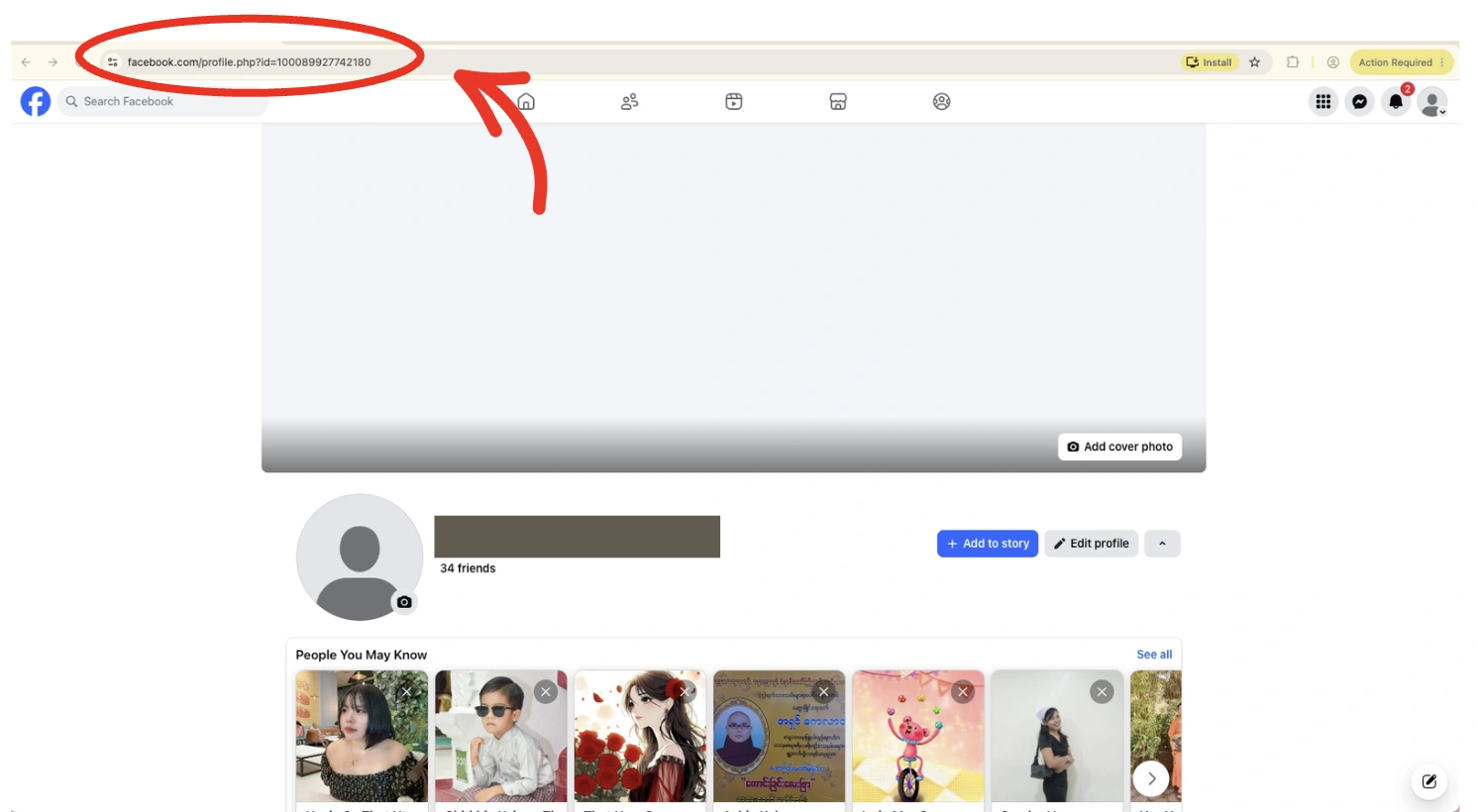
Task: Dismiss suggestion of woman in black outfit
Action: pos(1102,692)
